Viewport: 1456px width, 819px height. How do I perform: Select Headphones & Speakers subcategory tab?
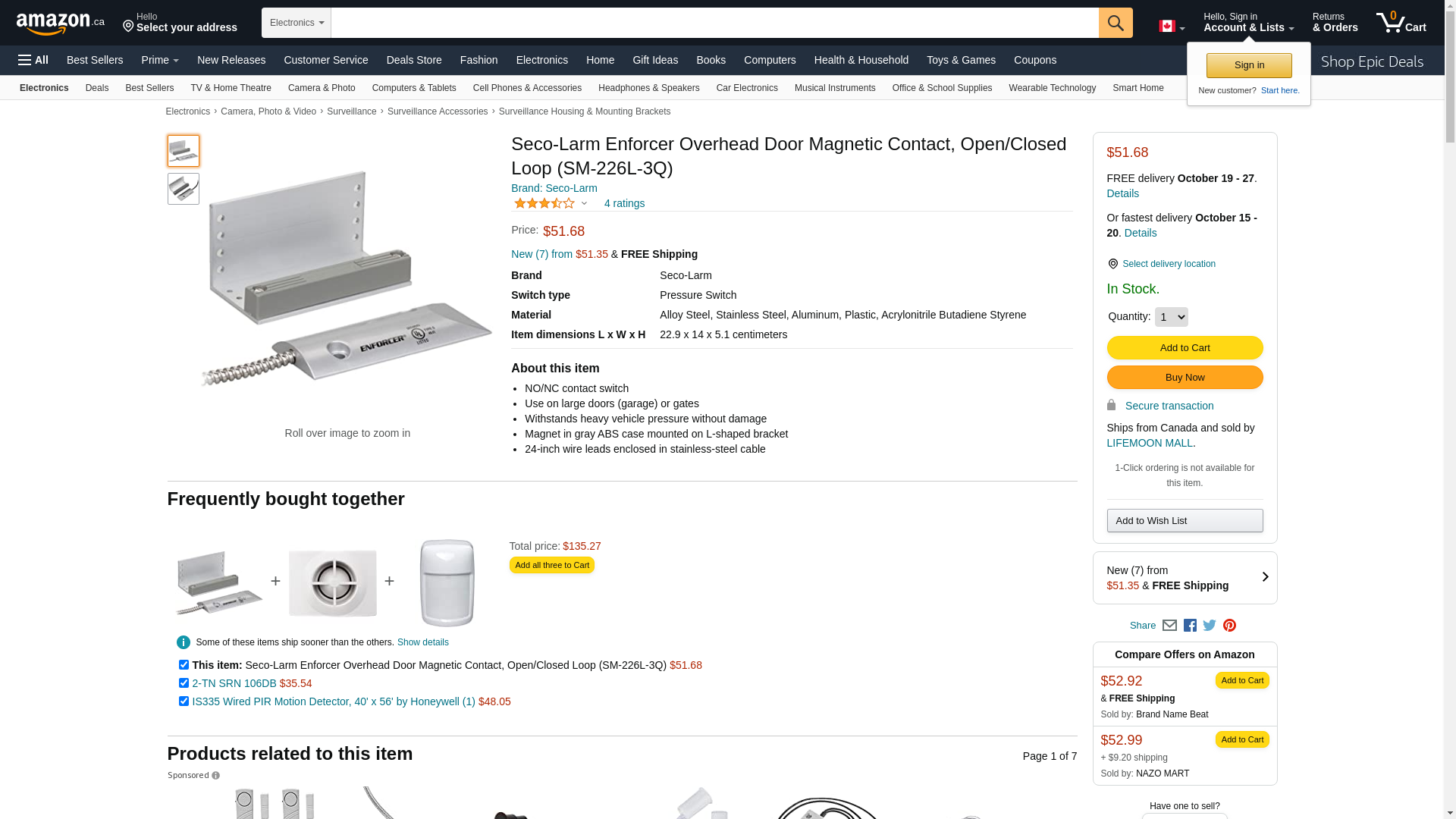coord(648,88)
